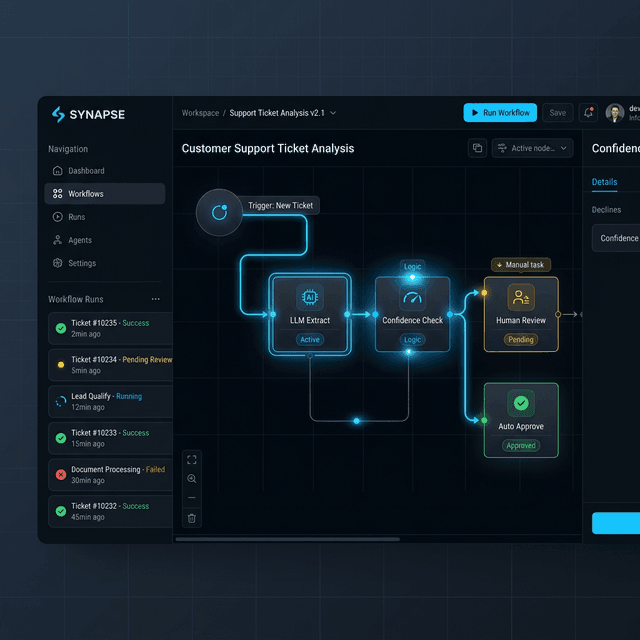The image size is (640, 640).
Task: Click the Run Workflow button
Action: pos(500,113)
